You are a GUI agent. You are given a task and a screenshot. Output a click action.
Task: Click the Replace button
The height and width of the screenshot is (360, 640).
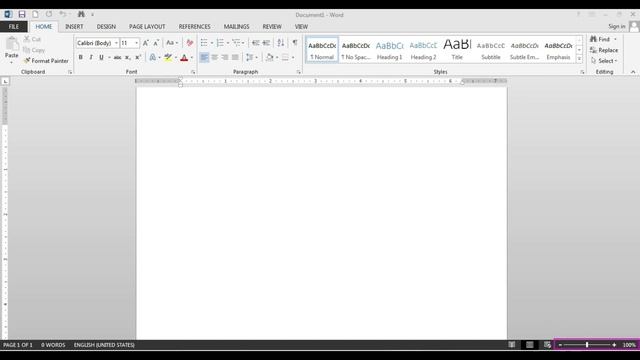tap(604, 50)
